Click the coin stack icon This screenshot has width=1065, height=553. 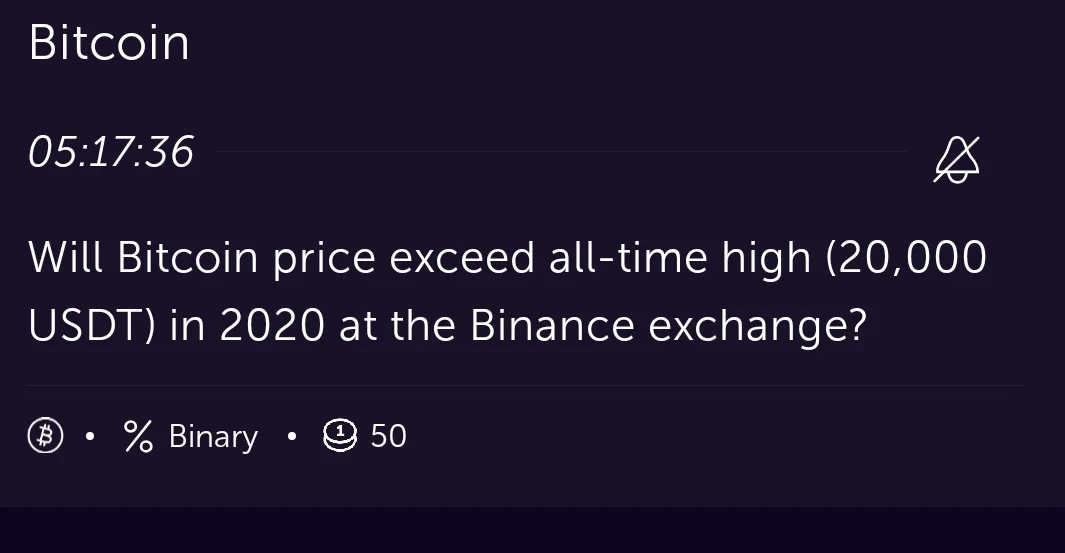coord(340,435)
